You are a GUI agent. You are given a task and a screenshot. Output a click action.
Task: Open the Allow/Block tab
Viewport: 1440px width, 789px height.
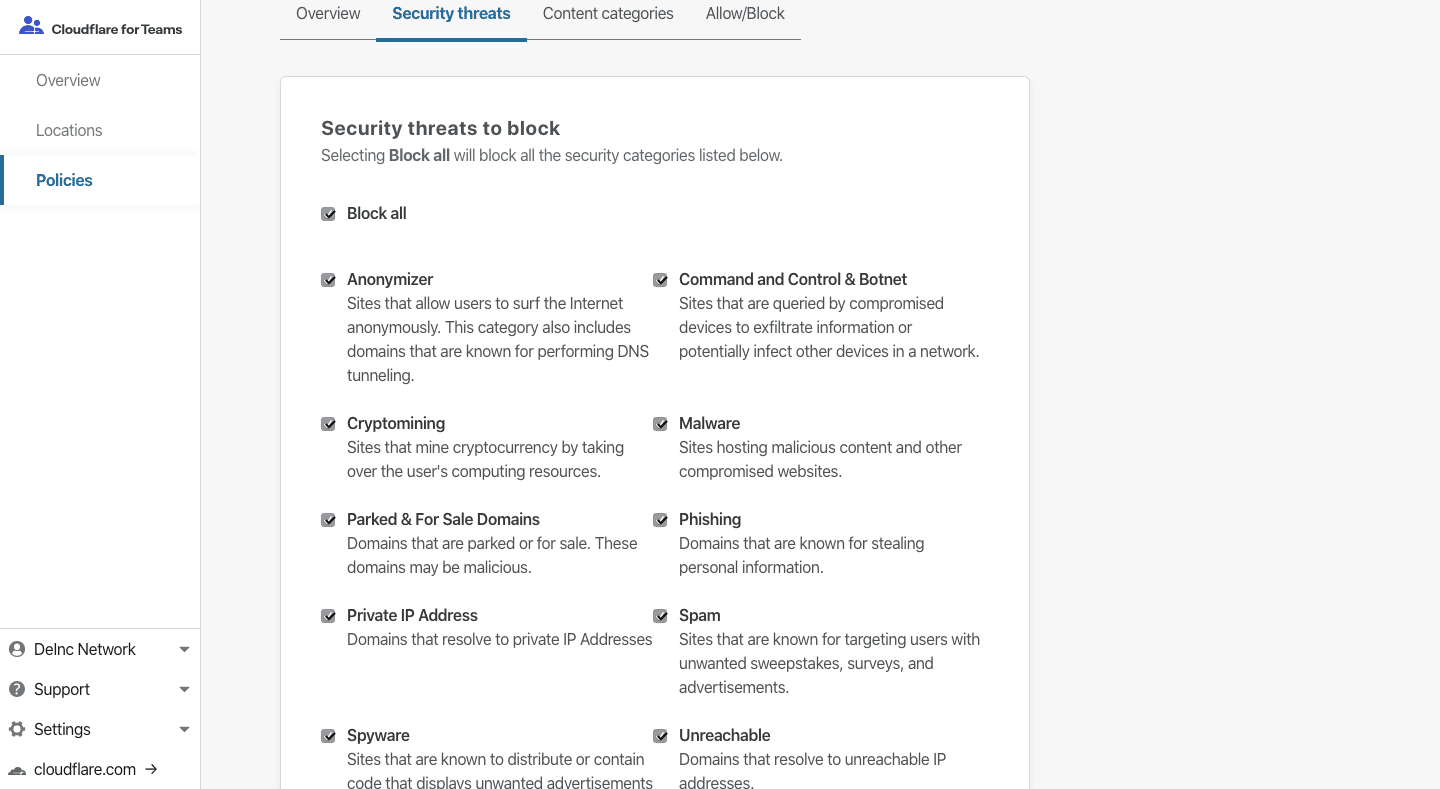[745, 14]
